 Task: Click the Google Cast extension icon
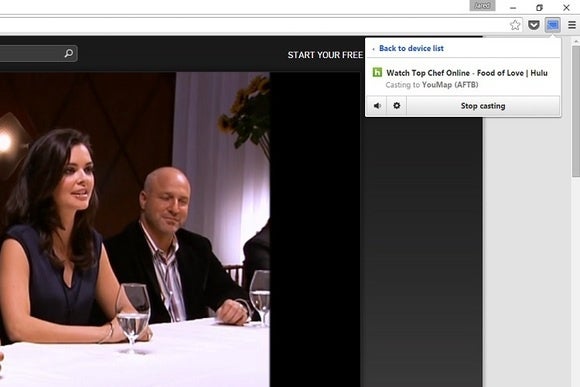coord(553,25)
